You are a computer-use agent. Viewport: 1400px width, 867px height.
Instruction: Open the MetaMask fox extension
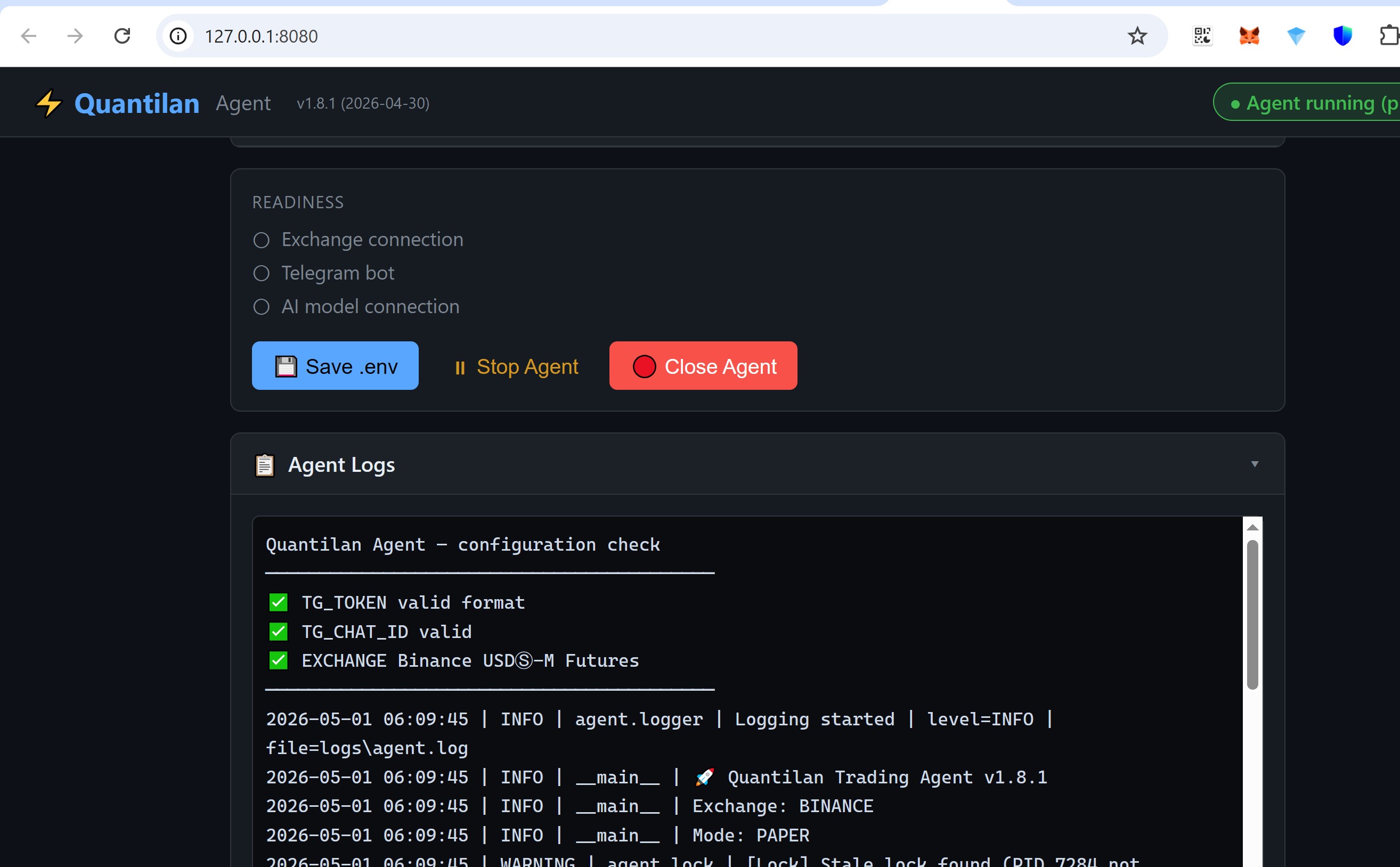1249,36
